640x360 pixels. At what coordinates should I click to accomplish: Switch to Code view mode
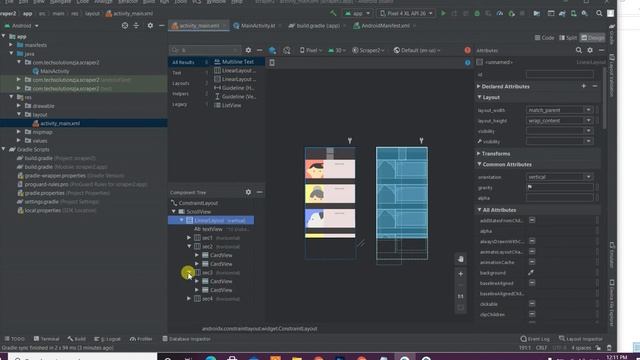[544, 38]
